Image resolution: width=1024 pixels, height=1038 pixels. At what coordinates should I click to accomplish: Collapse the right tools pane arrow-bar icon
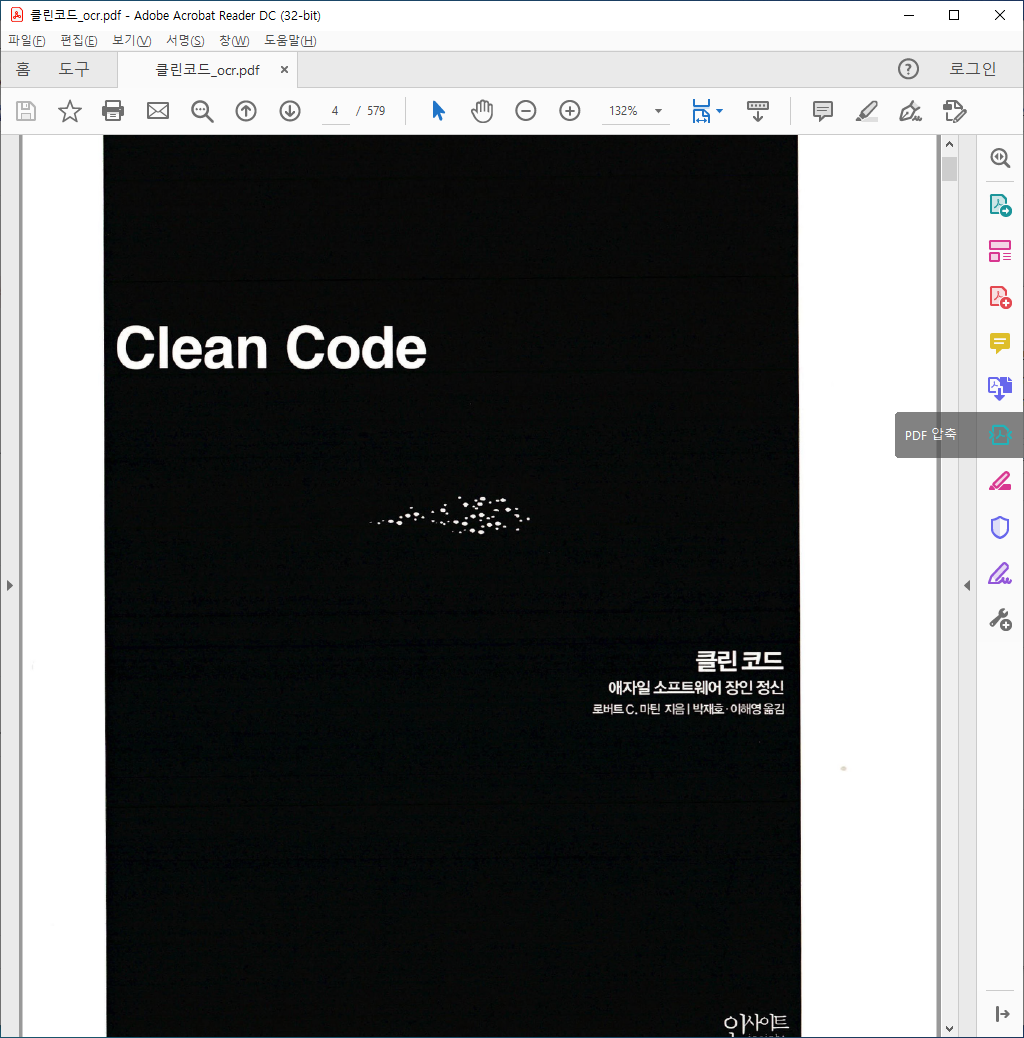pos(1002,1014)
